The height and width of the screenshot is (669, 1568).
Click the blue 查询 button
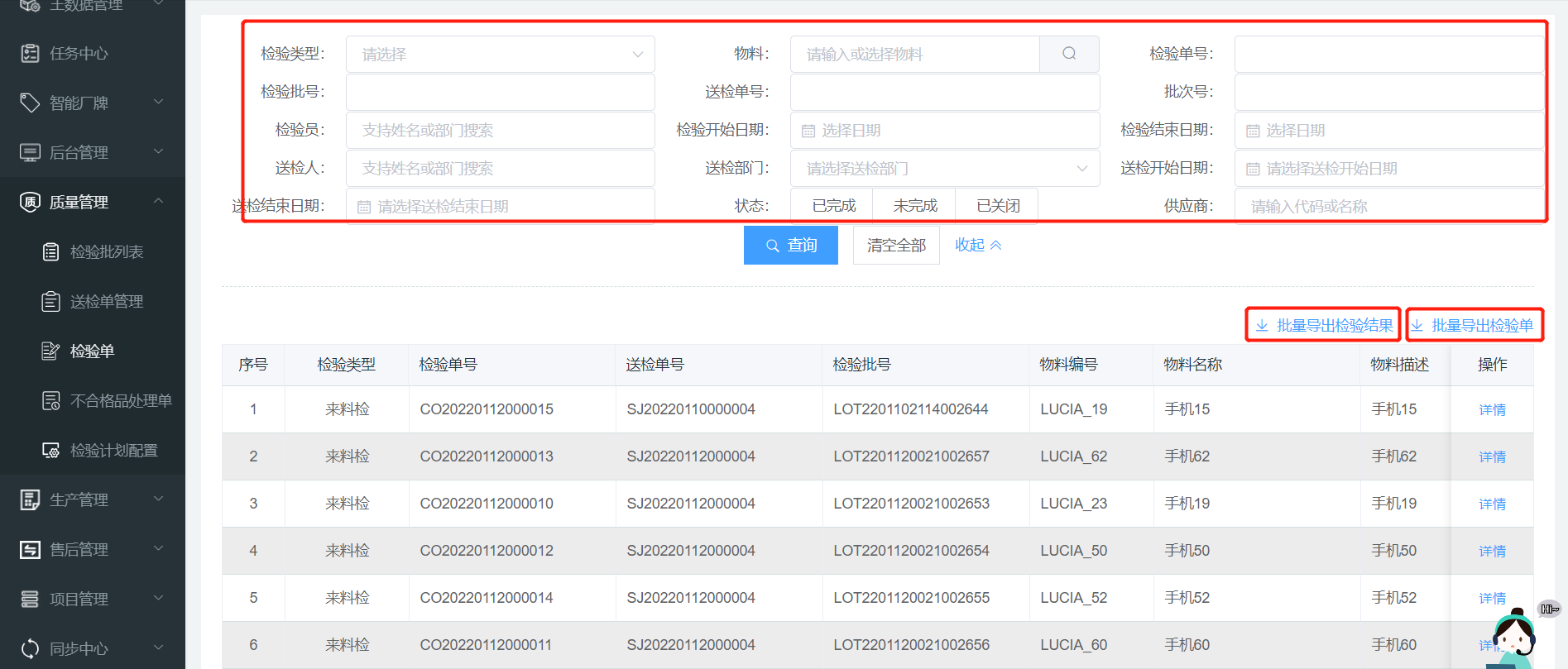pyautogui.click(x=790, y=246)
